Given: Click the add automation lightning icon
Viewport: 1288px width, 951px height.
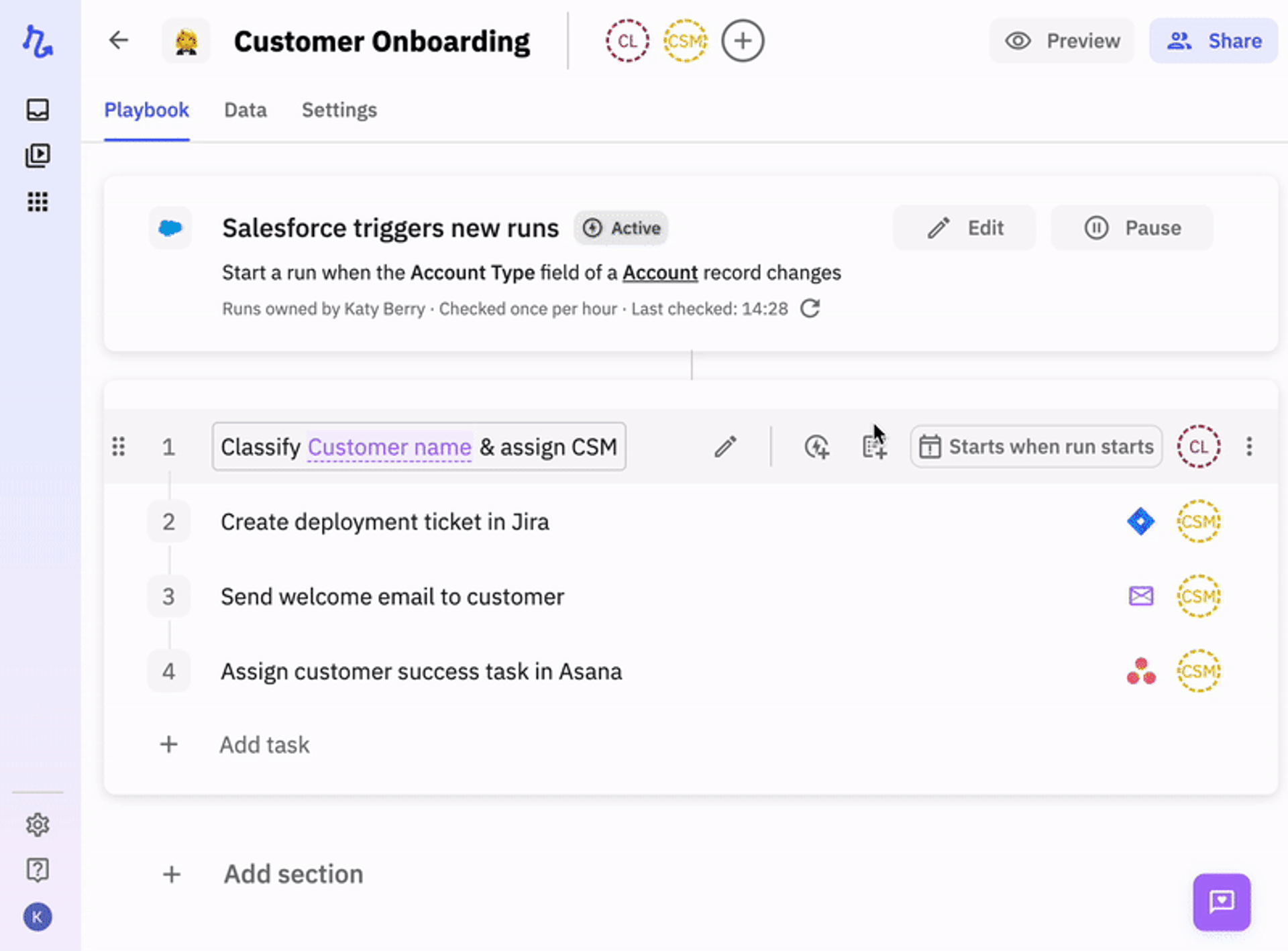Looking at the screenshot, I should click(x=816, y=447).
